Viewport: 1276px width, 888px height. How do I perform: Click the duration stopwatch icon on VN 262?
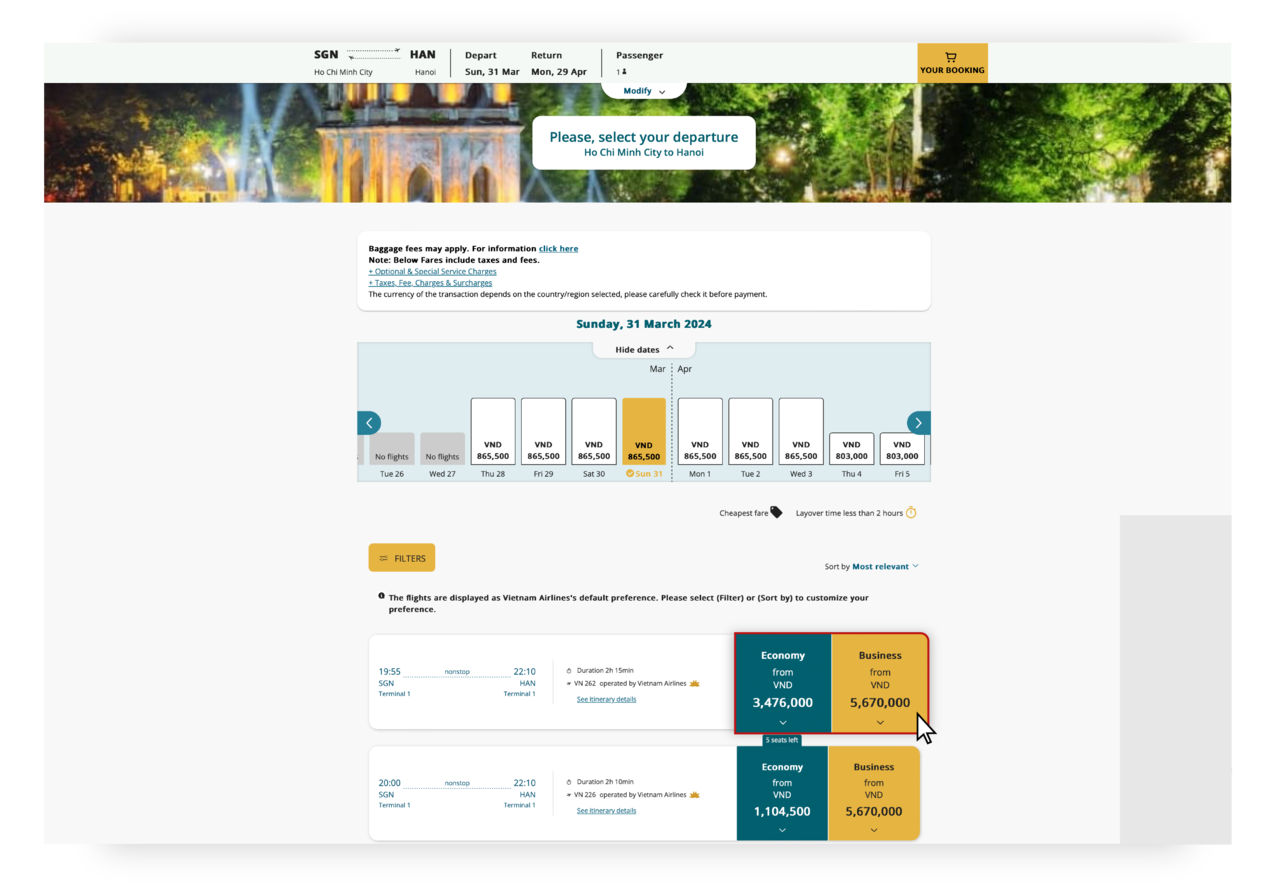pyautogui.click(x=570, y=670)
